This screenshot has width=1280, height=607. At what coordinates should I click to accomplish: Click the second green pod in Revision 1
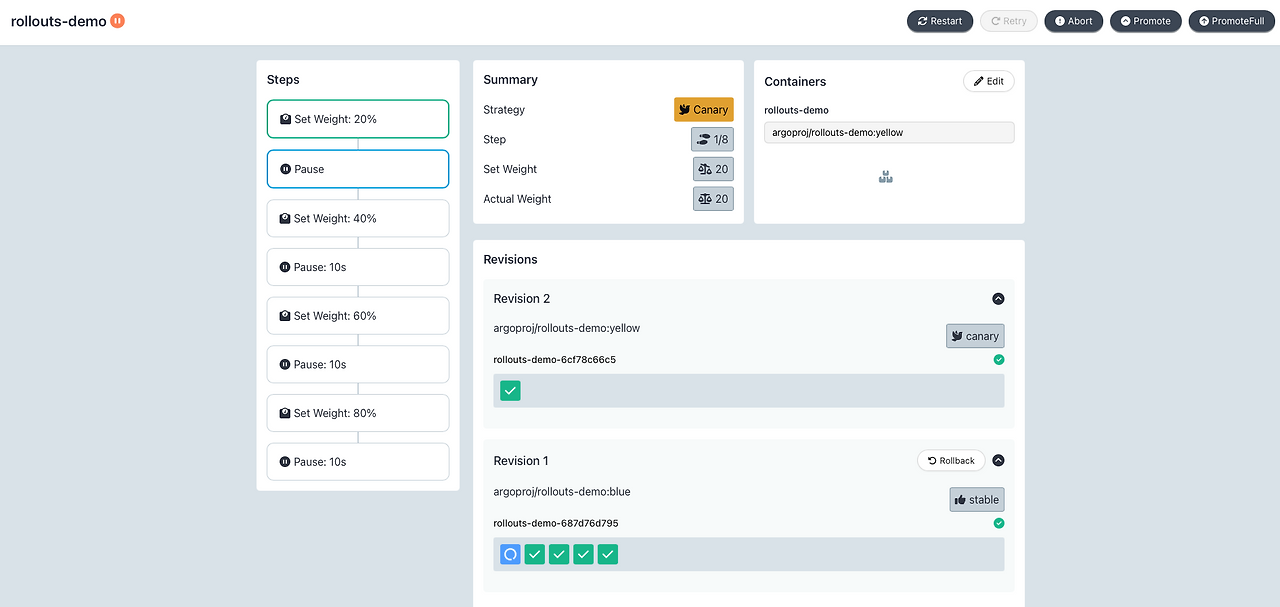click(559, 554)
